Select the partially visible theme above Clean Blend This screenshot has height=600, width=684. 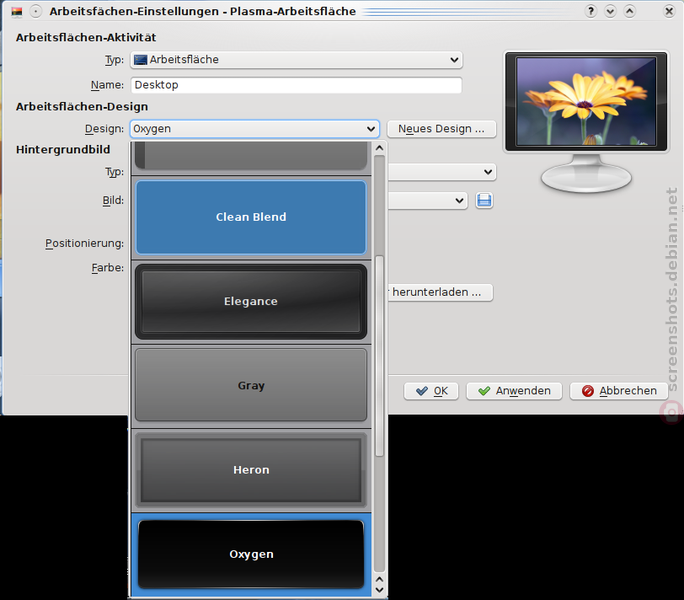pyautogui.click(x=251, y=156)
